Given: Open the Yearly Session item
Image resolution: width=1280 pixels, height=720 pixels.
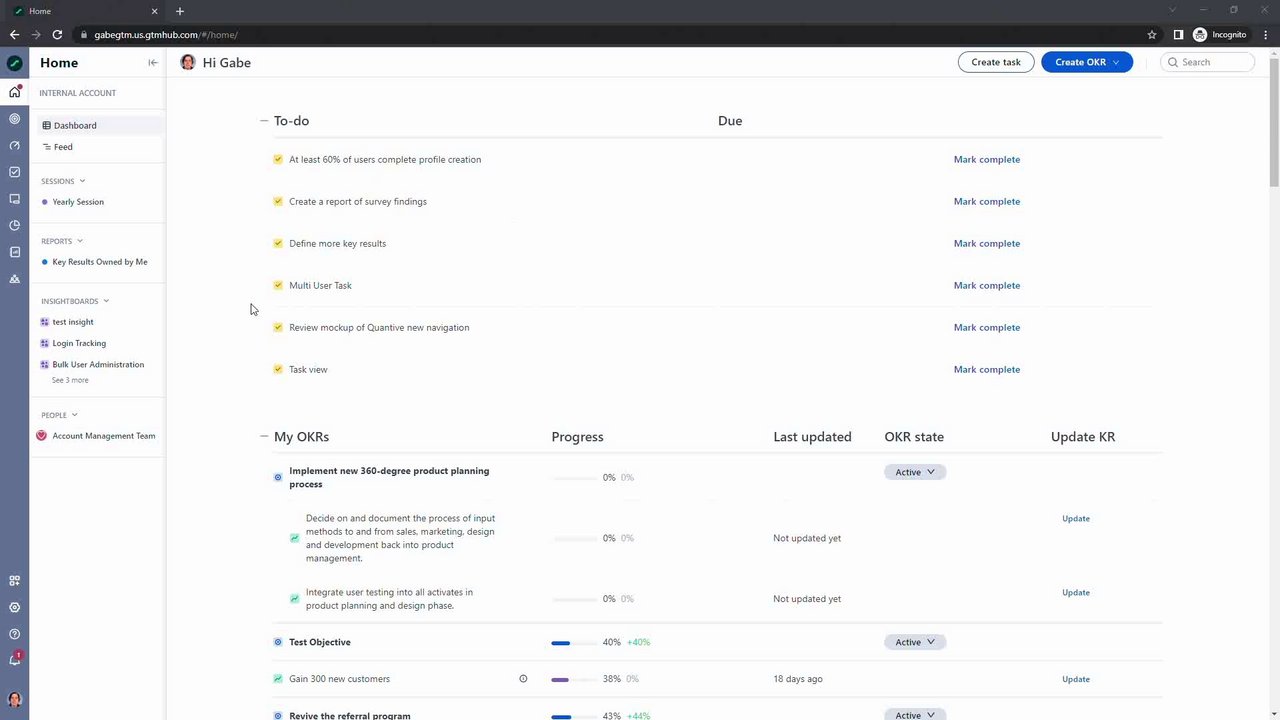Looking at the screenshot, I should point(78,202).
